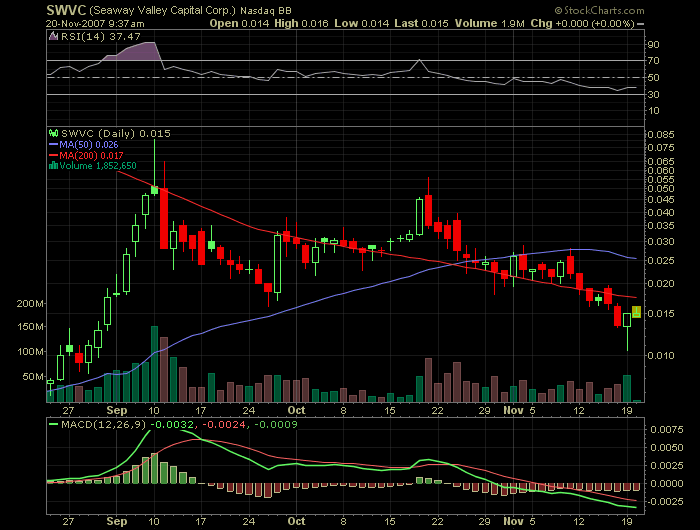Click the Oct label on price chart date axis

(296, 410)
